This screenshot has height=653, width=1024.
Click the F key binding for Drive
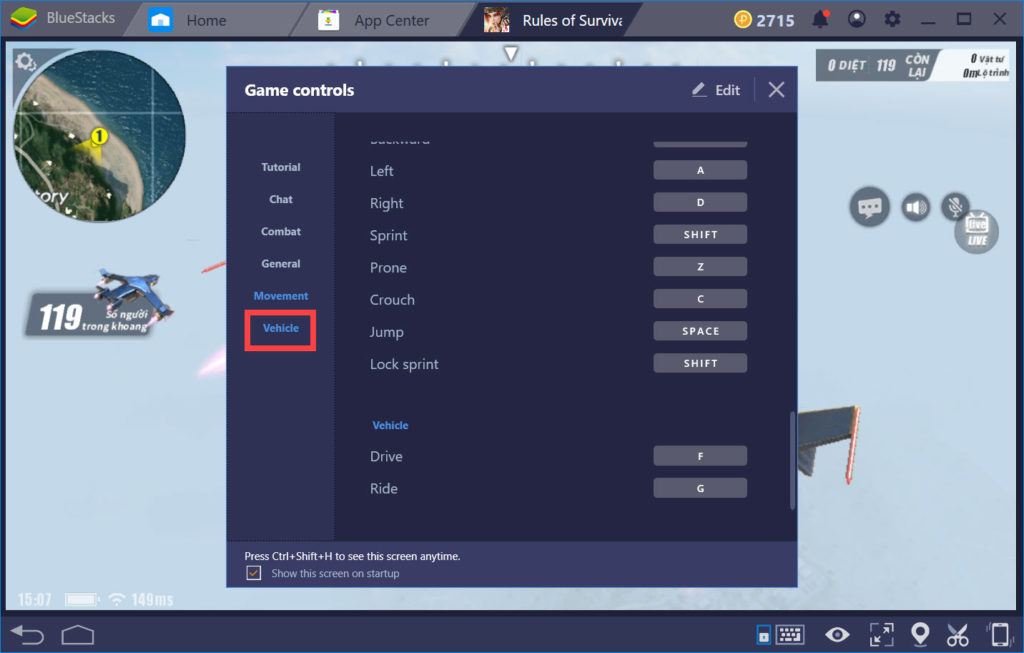pyautogui.click(x=700, y=456)
